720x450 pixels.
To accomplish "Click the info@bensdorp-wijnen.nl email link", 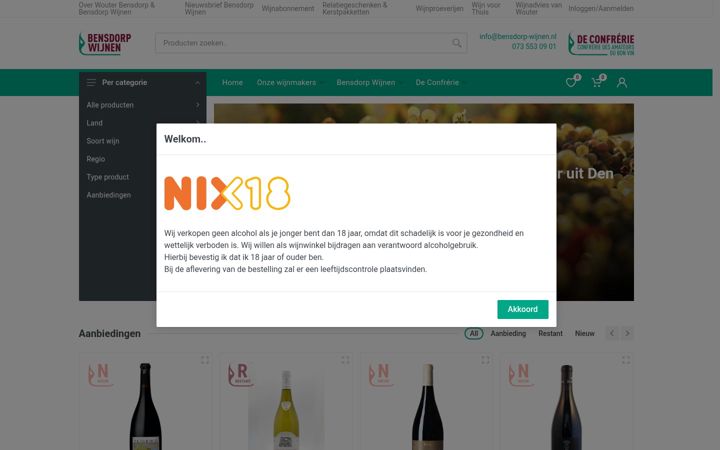I will [518, 36].
